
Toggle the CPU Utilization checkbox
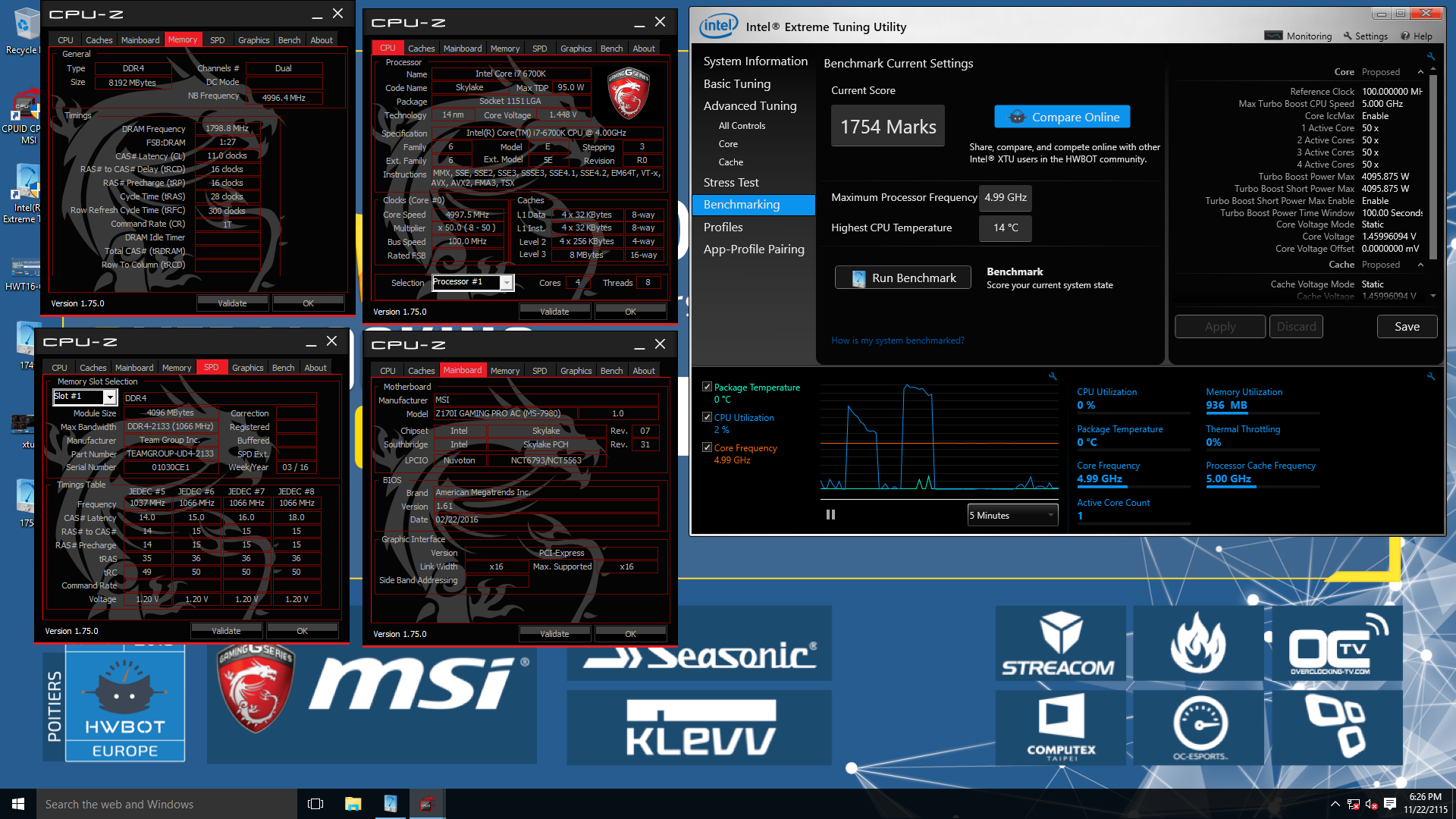pyautogui.click(x=707, y=417)
